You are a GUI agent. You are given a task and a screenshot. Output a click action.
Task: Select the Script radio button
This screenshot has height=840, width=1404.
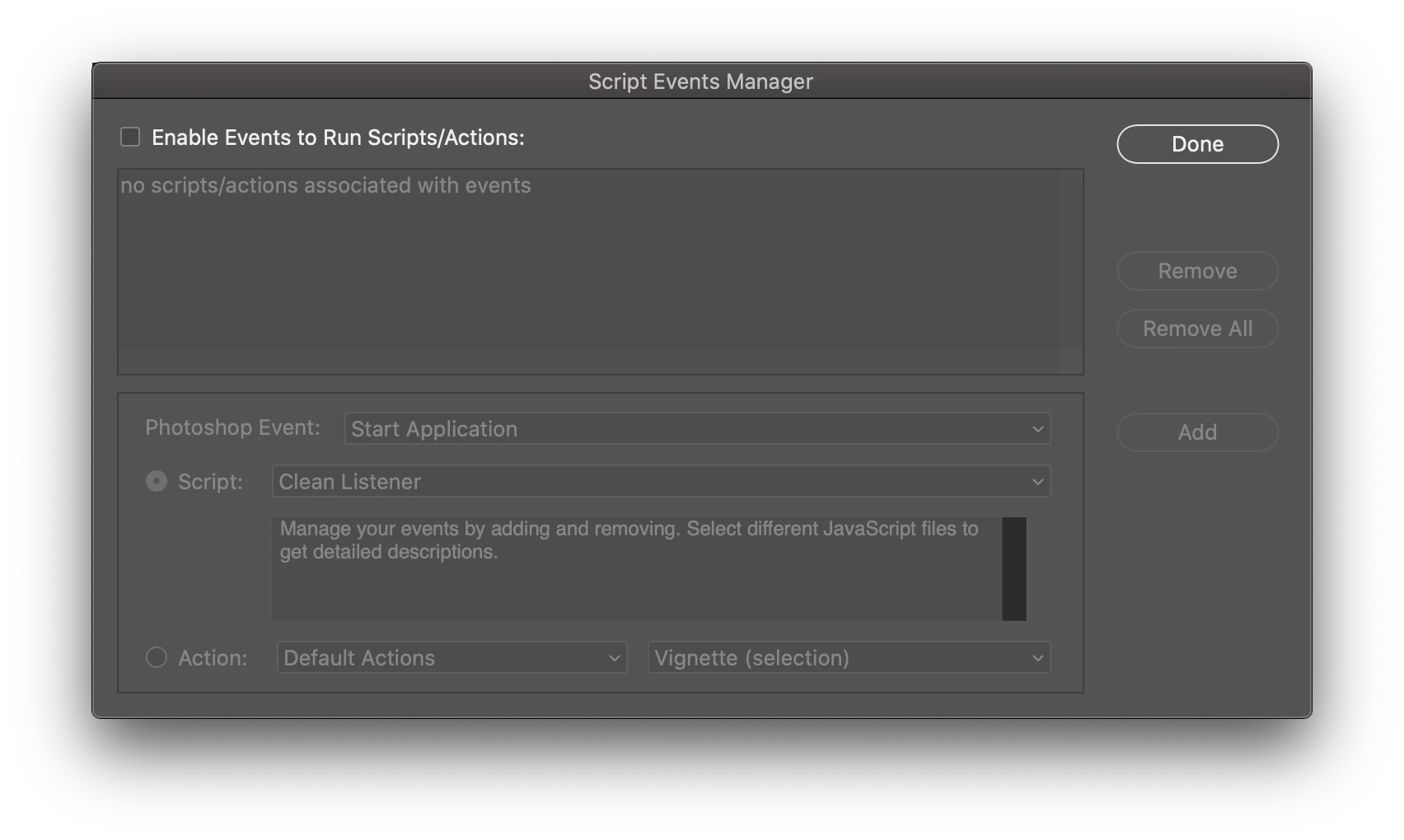coord(157,481)
